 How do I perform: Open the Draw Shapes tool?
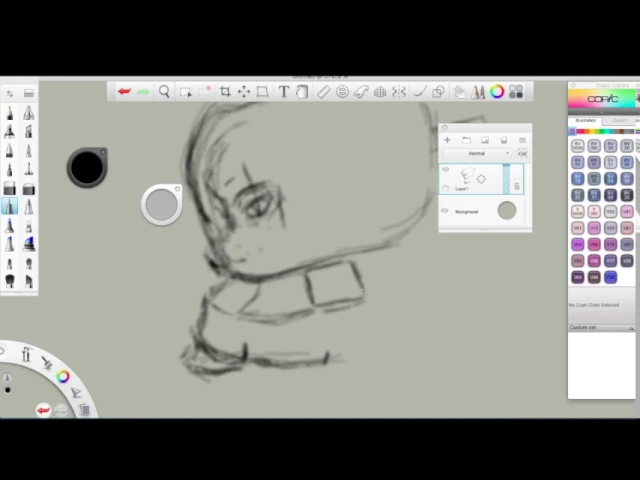[x=438, y=91]
